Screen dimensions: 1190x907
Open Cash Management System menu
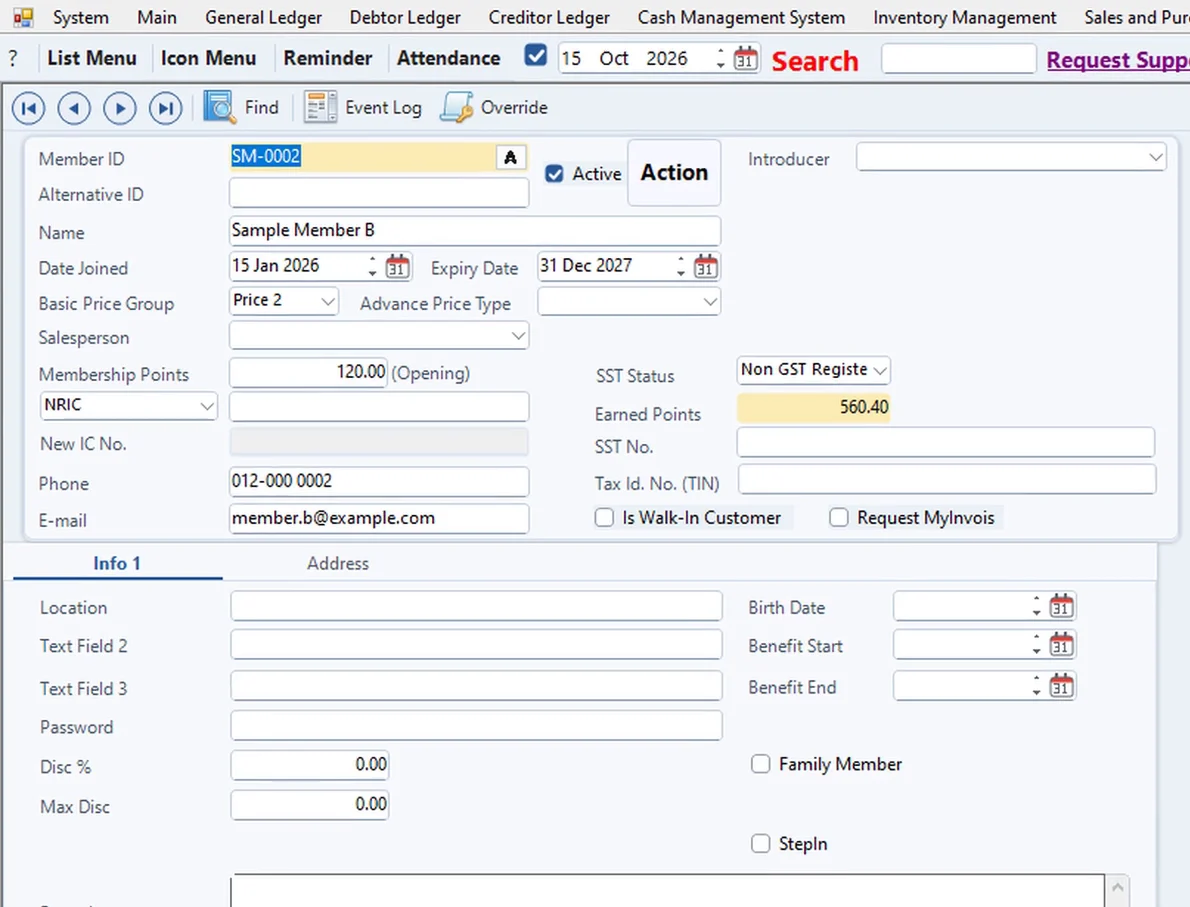click(x=741, y=17)
